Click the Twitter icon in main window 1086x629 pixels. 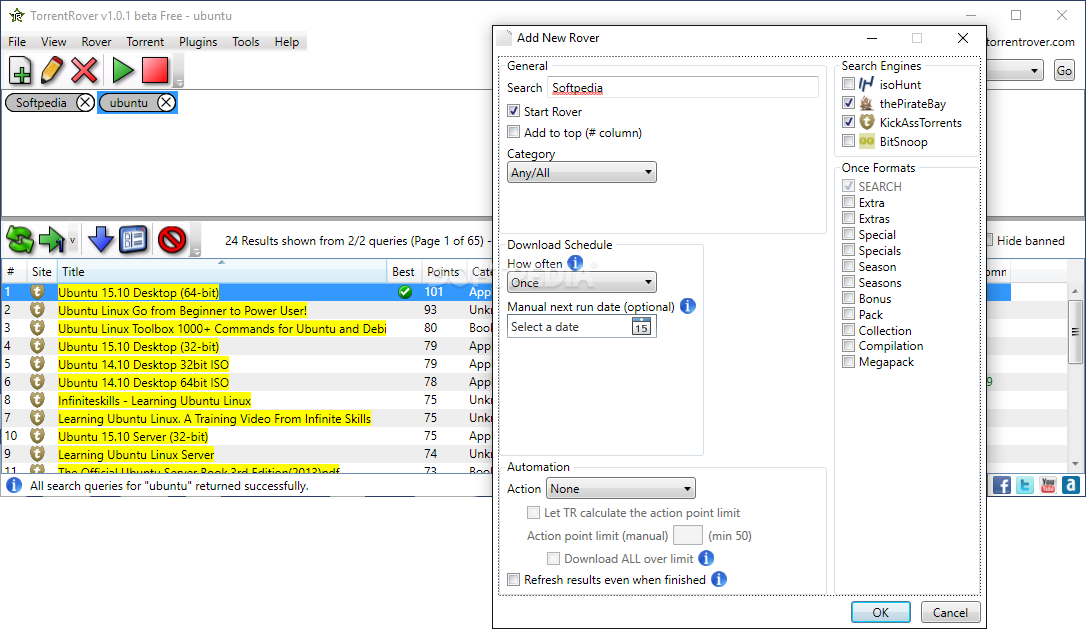(x=1025, y=485)
